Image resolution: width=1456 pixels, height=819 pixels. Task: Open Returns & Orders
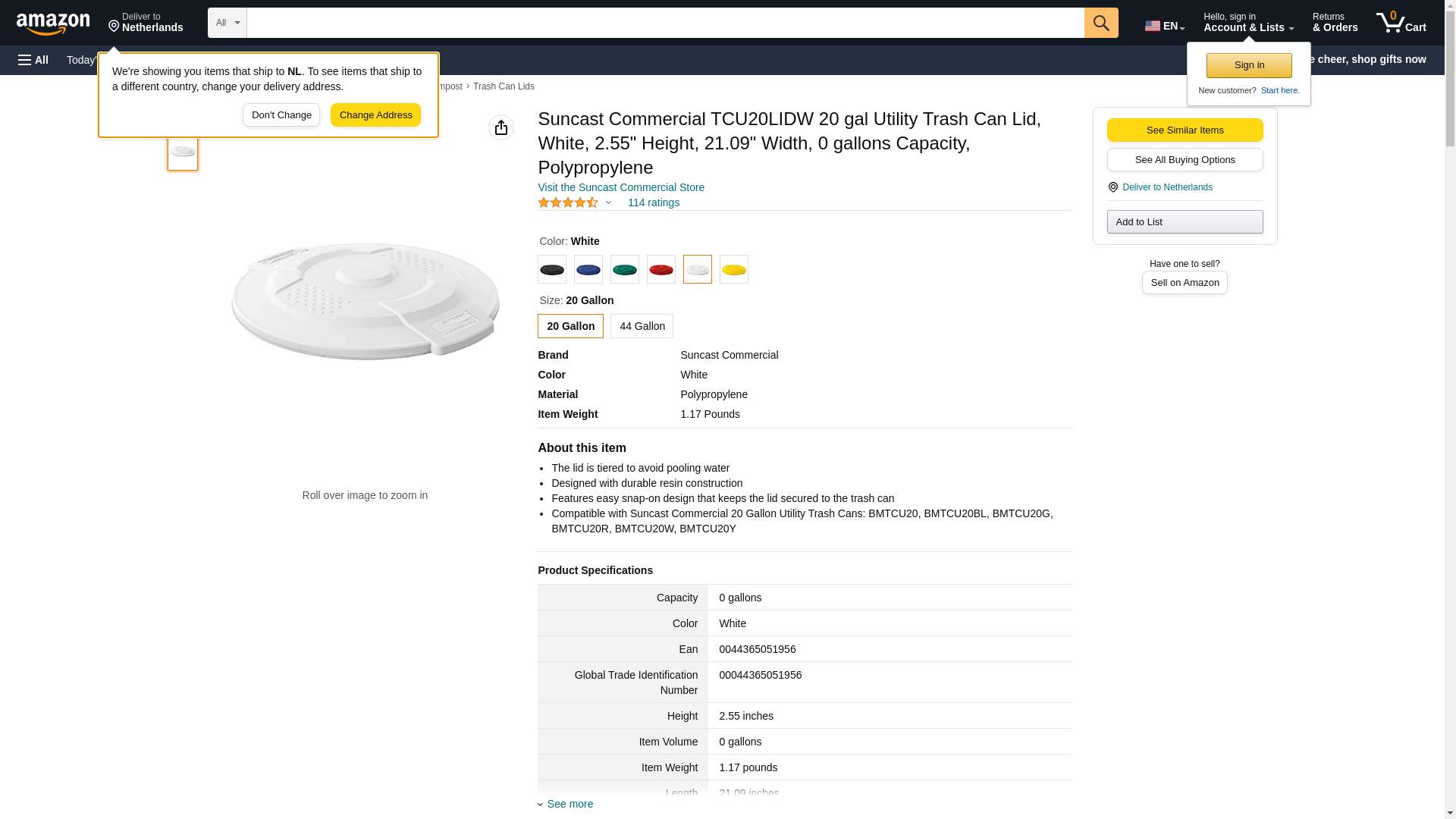[x=1335, y=23]
